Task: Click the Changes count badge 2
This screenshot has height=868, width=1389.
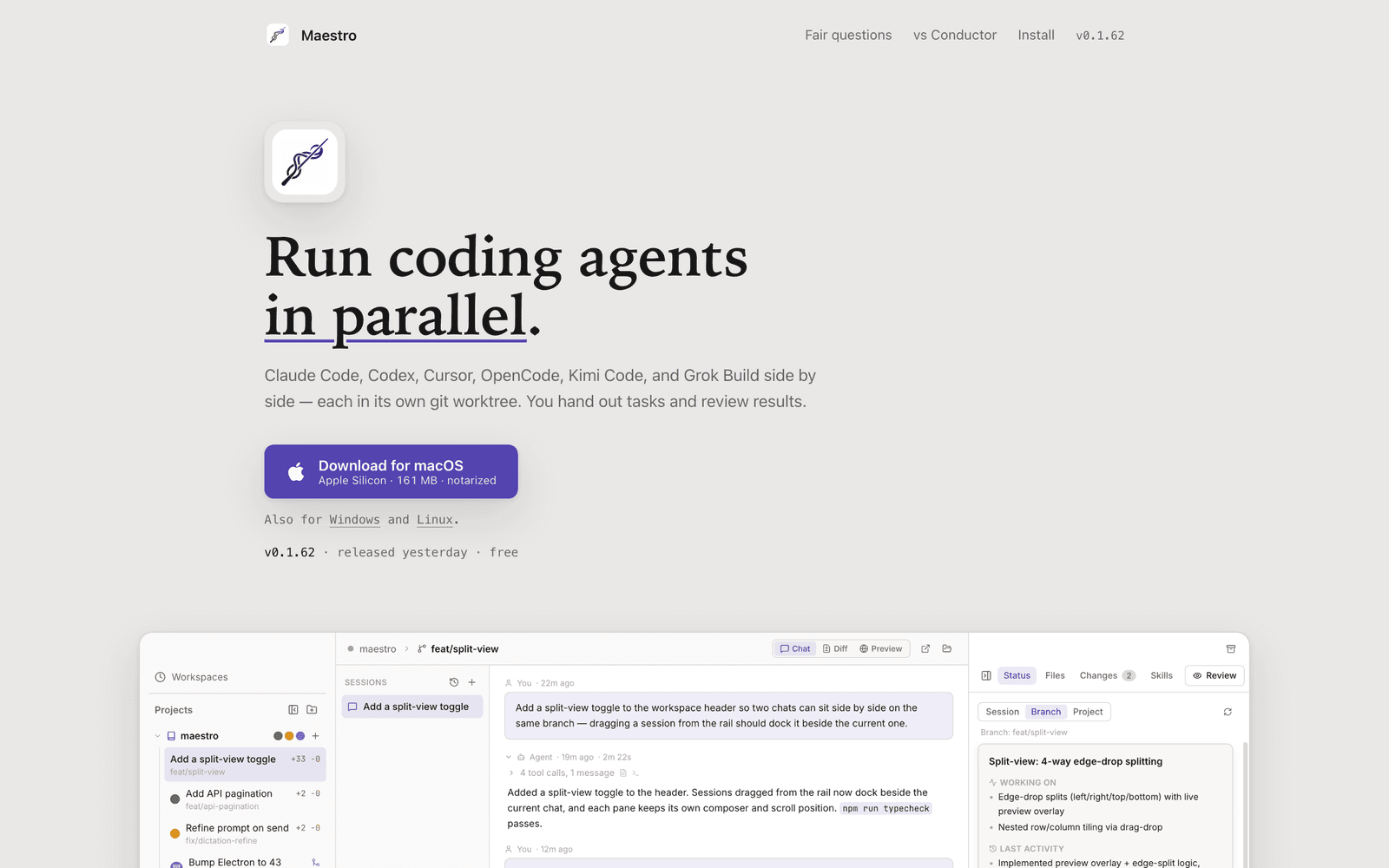Action: point(1129,675)
